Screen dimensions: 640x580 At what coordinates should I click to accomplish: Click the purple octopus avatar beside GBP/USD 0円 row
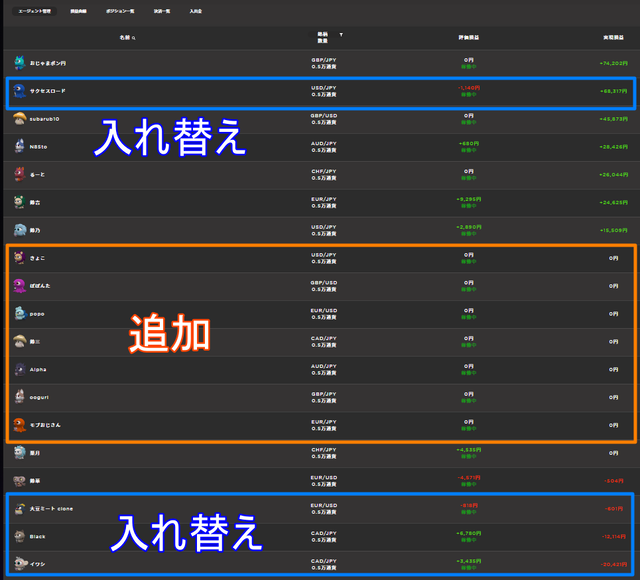pyautogui.click(x=19, y=286)
